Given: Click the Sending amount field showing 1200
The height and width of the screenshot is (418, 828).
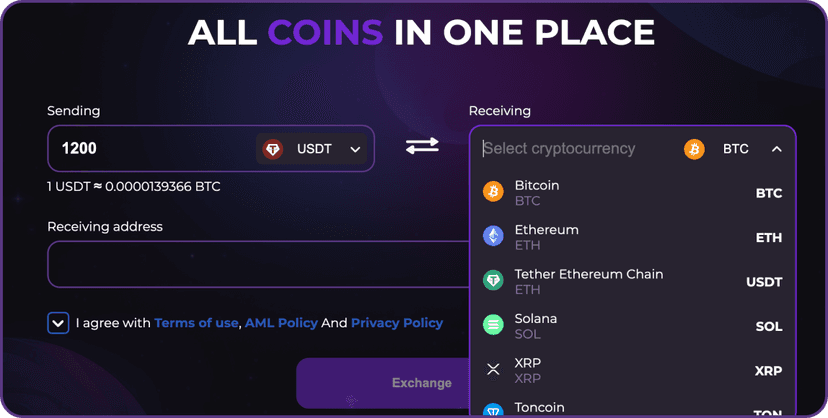Looking at the screenshot, I should pyautogui.click(x=150, y=149).
